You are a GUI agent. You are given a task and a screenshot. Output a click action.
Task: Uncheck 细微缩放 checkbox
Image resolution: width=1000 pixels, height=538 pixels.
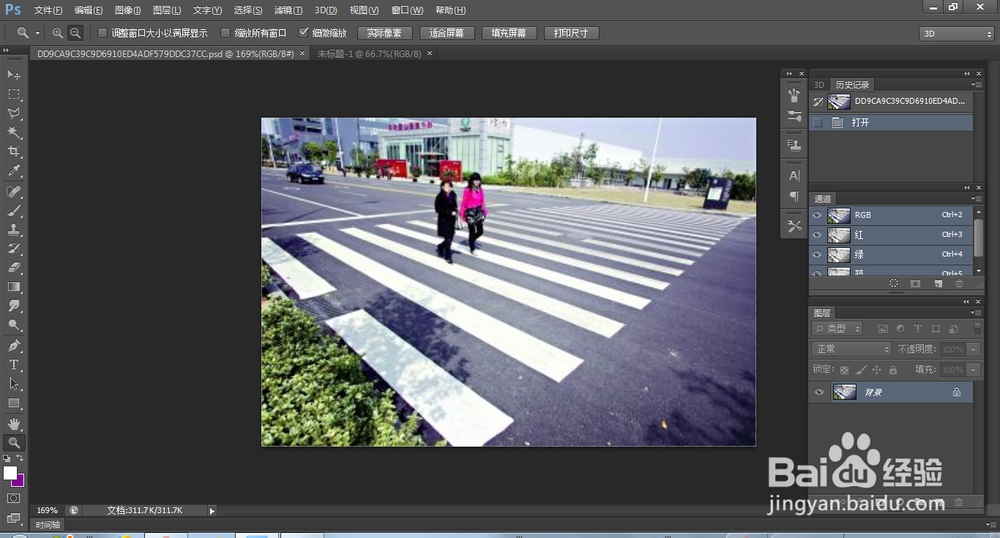[x=304, y=33]
